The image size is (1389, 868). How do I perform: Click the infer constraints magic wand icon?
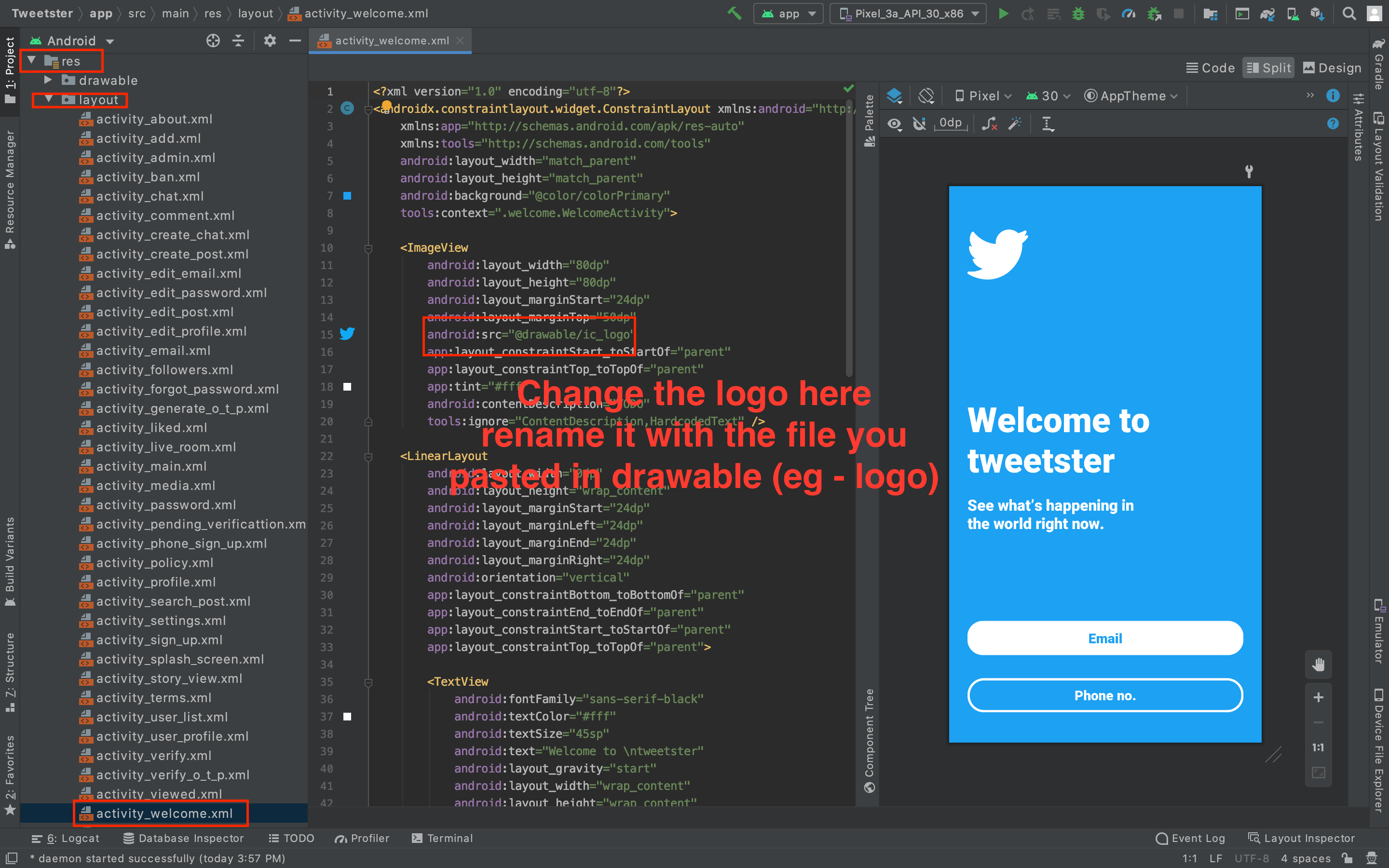[1015, 123]
